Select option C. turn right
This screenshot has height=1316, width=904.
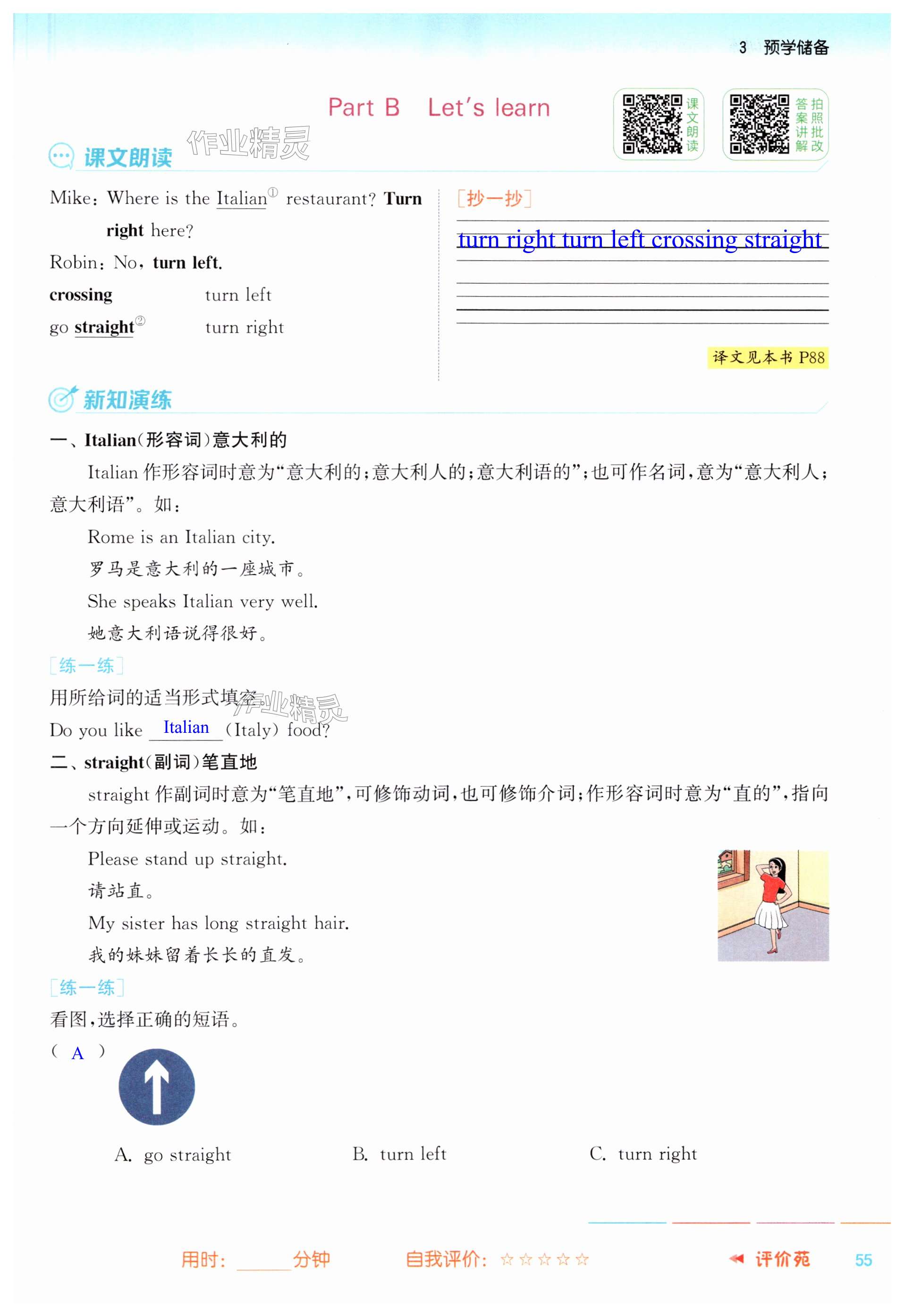coord(643,1154)
